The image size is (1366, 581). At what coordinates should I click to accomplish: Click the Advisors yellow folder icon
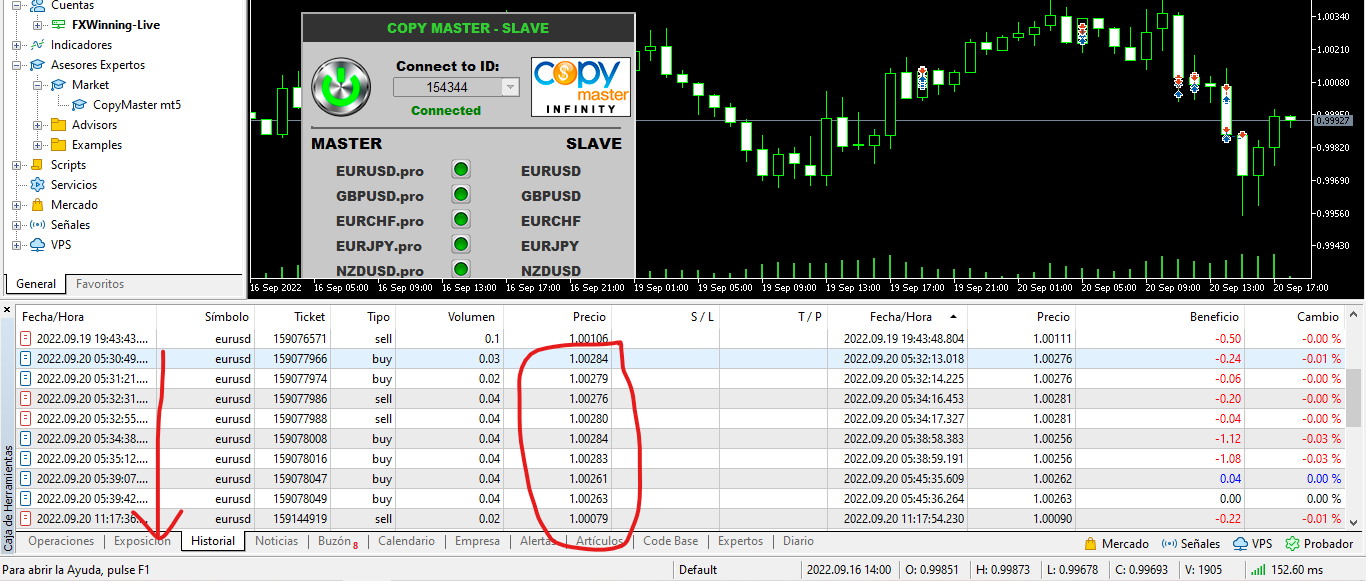coord(58,125)
